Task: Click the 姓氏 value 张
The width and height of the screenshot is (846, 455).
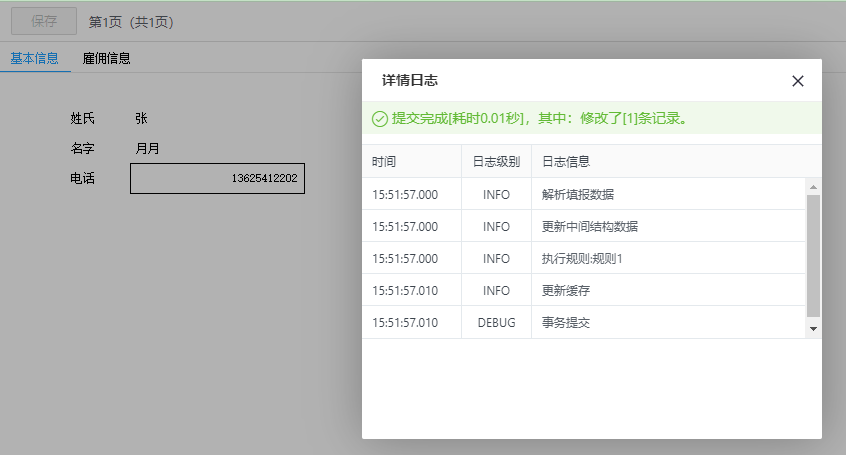Action: (141, 118)
